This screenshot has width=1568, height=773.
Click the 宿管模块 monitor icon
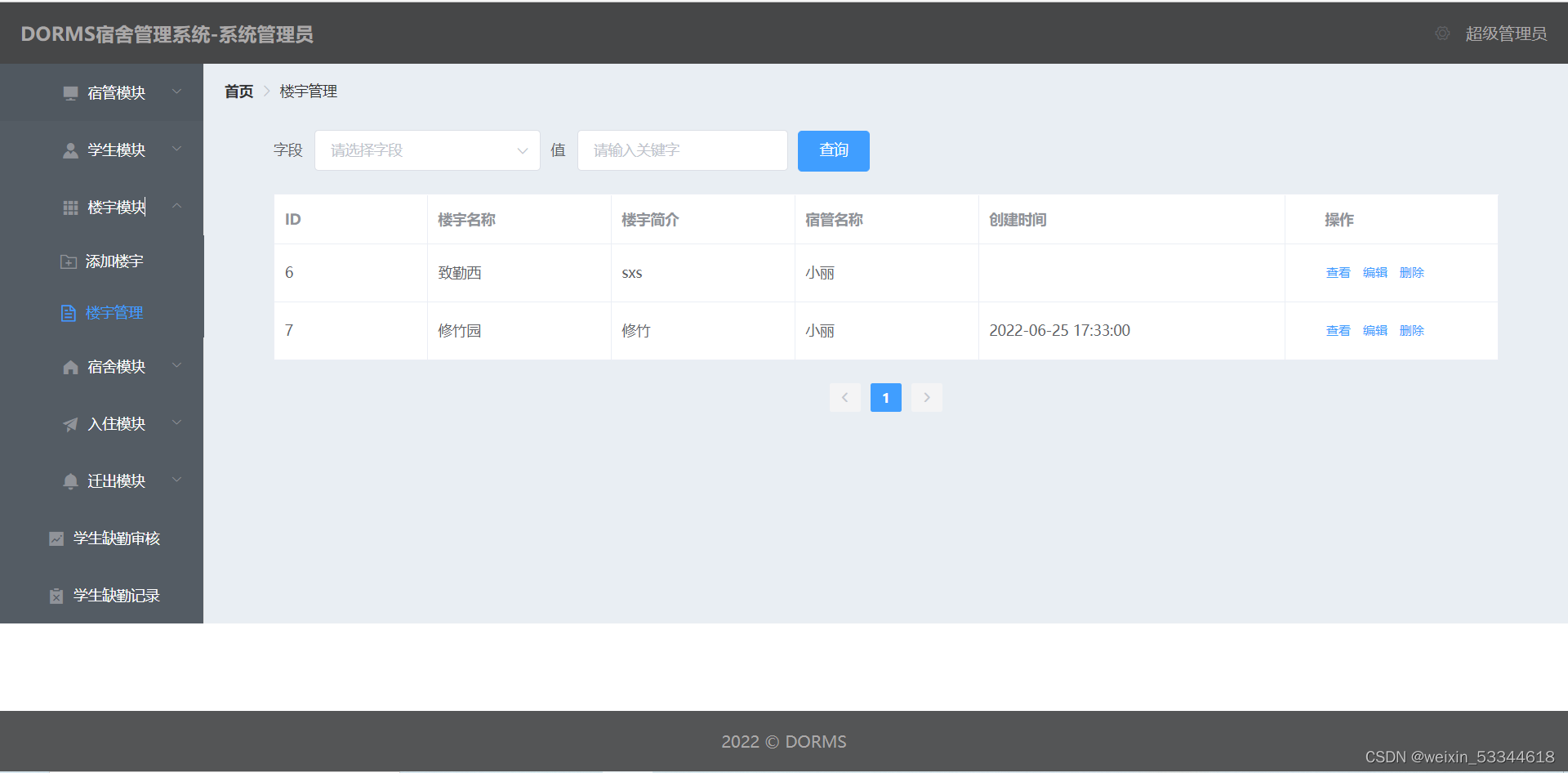(x=70, y=93)
